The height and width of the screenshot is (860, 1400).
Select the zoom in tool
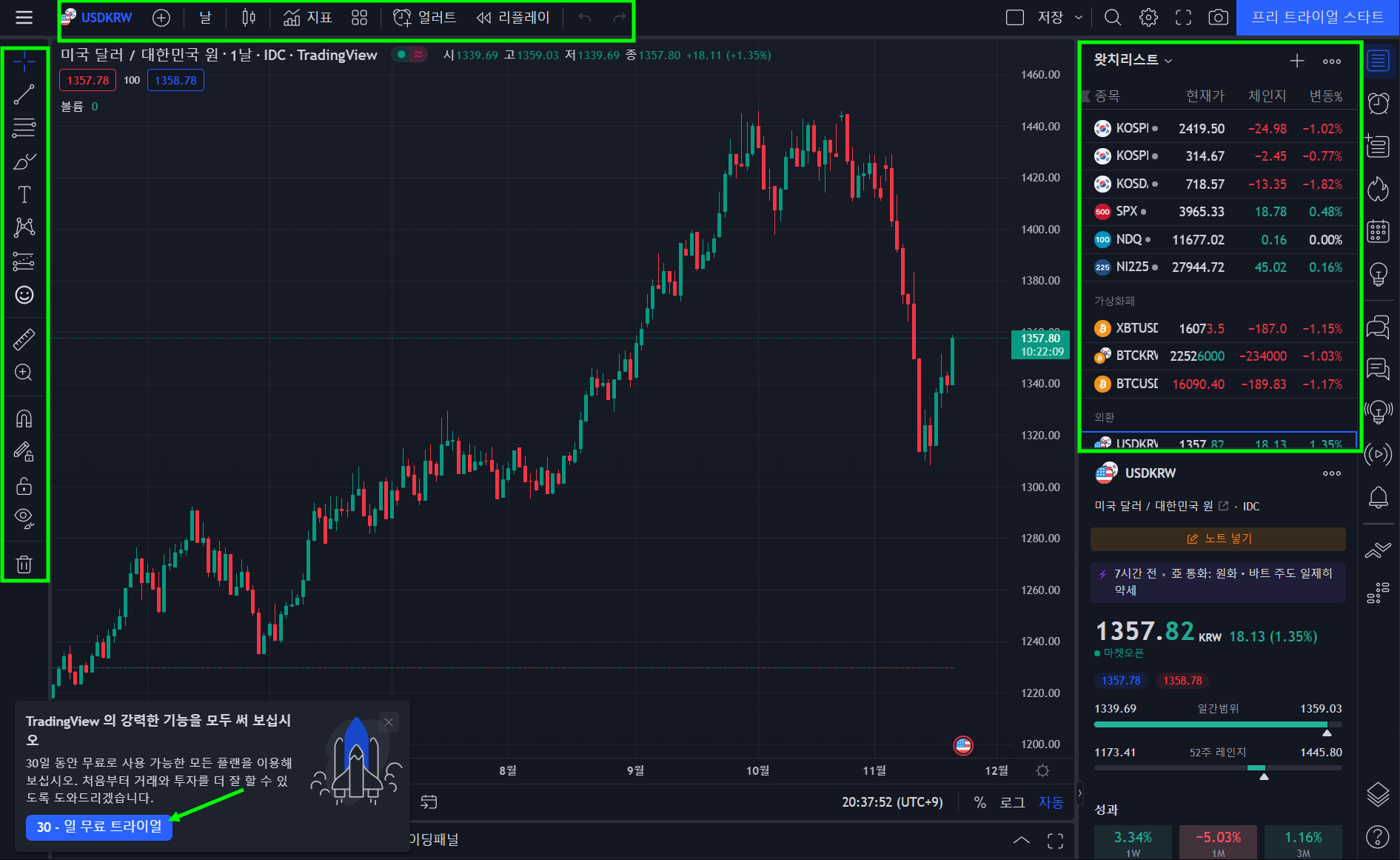pos(24,373)
